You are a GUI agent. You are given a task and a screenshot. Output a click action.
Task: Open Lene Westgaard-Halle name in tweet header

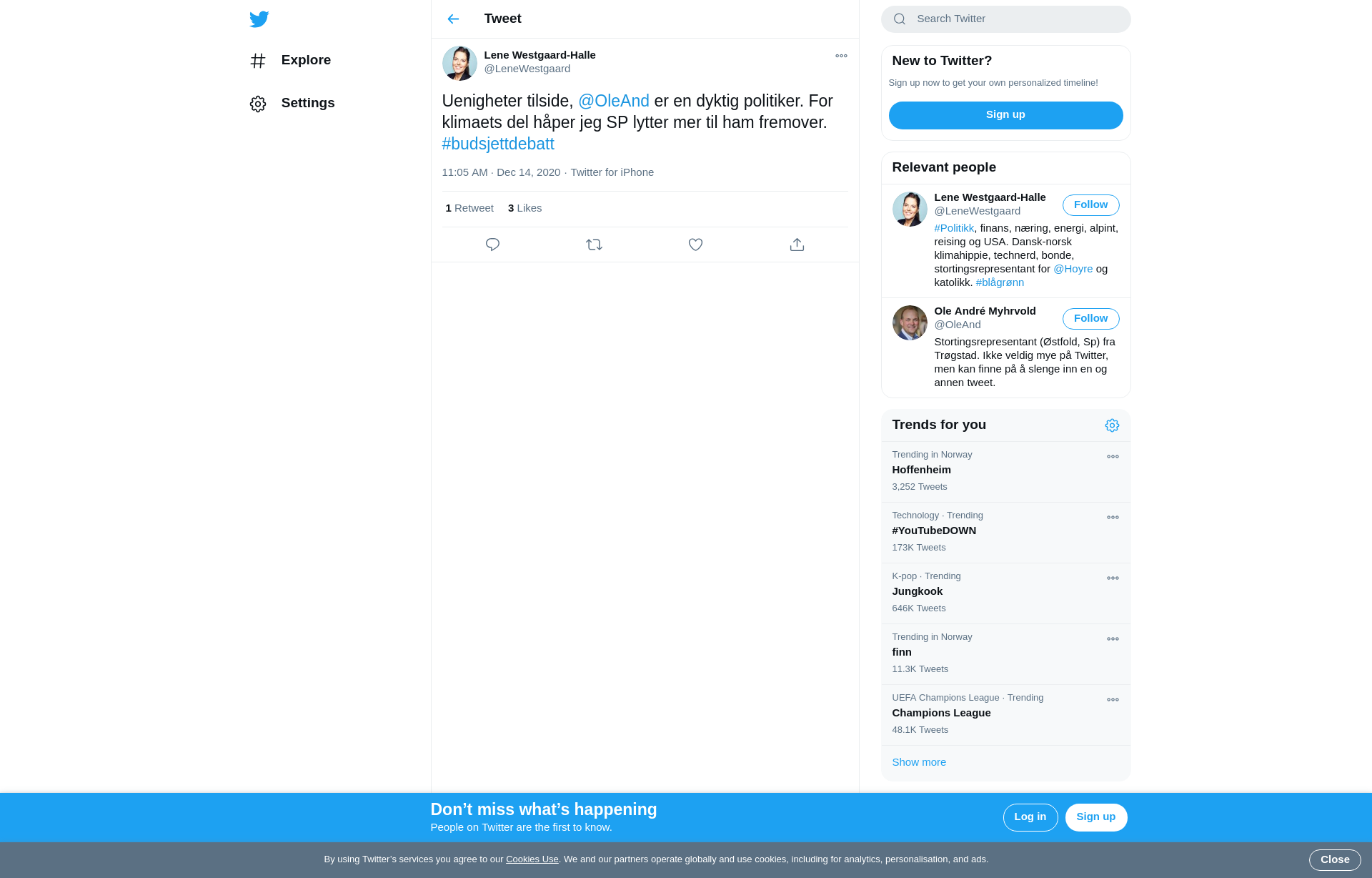pos(540,55)
